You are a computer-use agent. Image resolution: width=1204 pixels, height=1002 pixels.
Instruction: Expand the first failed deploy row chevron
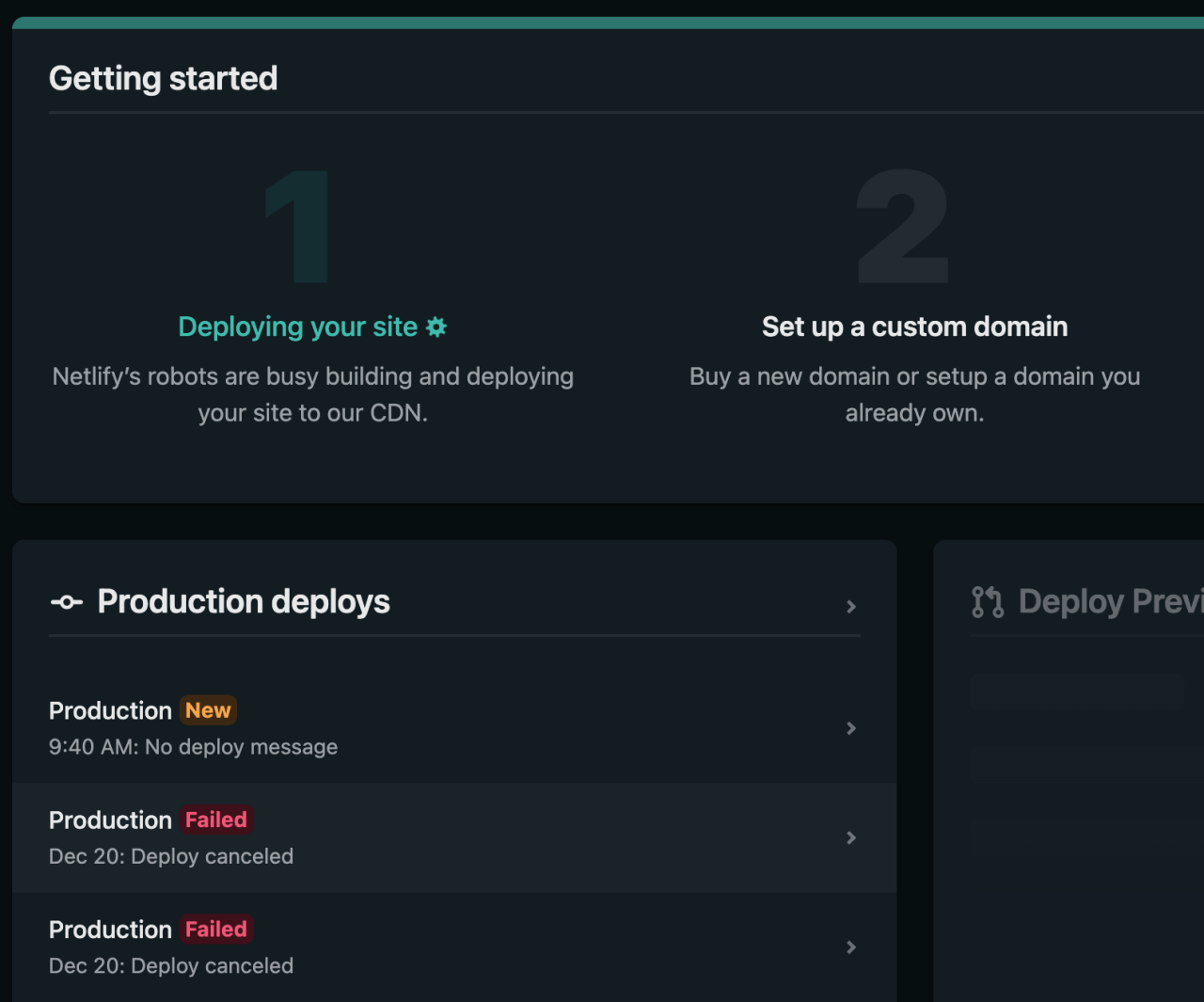(851, 837)
